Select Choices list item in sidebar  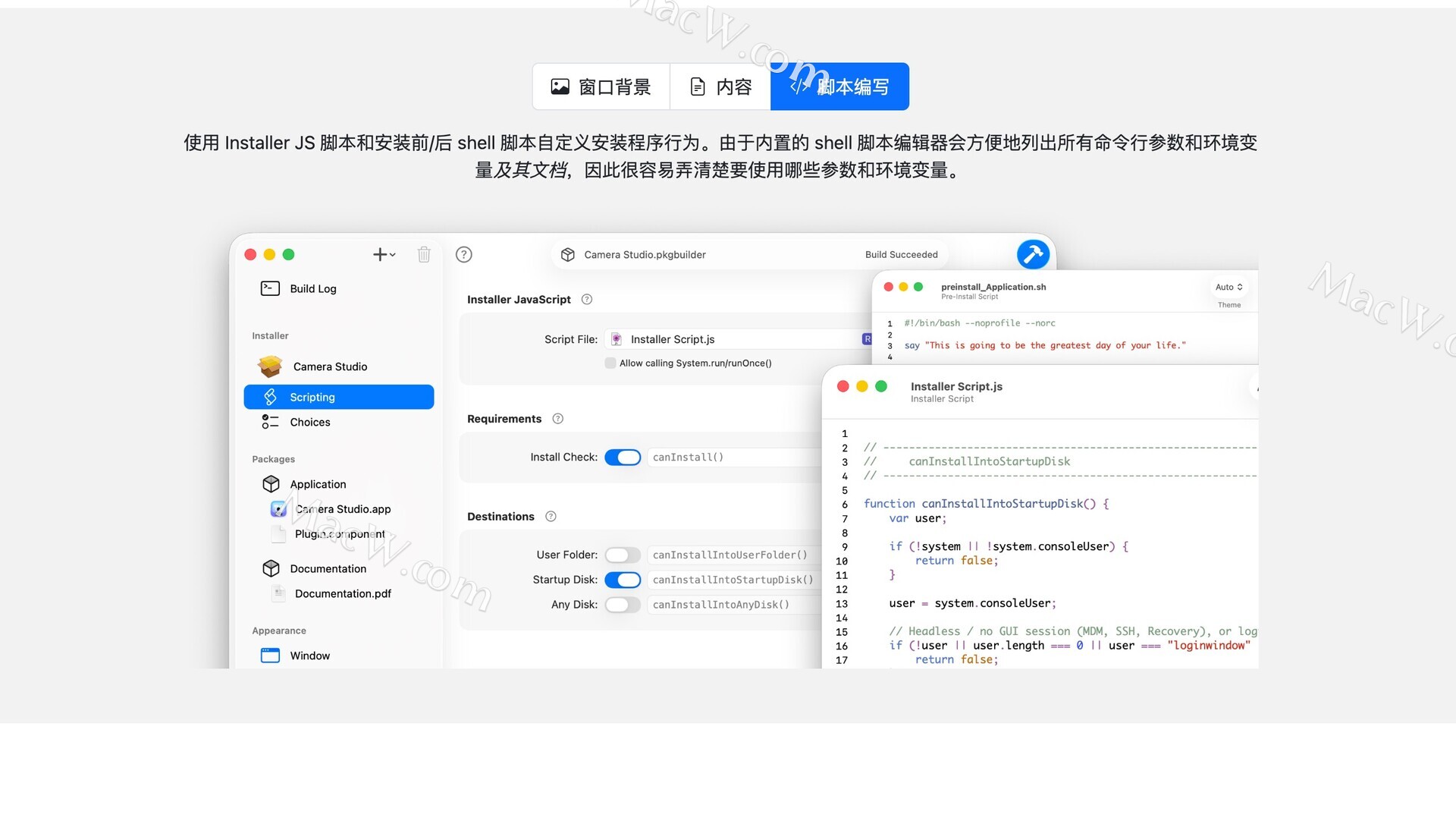[x=309, y=423]
